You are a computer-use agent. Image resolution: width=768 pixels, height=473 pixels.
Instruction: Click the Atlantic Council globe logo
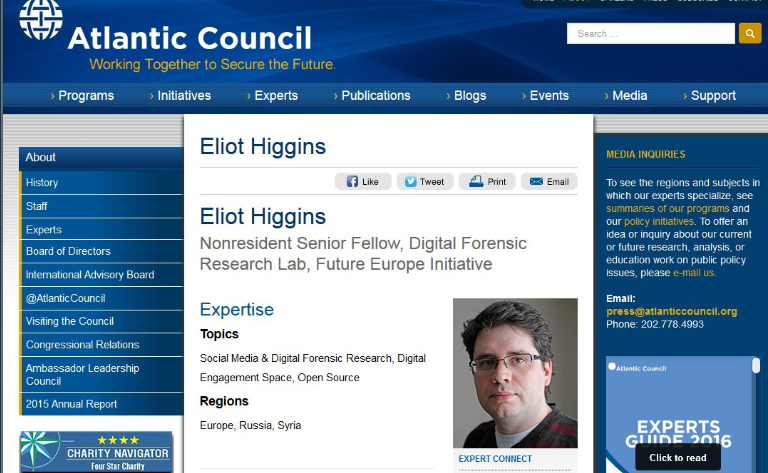click(41, 20)
